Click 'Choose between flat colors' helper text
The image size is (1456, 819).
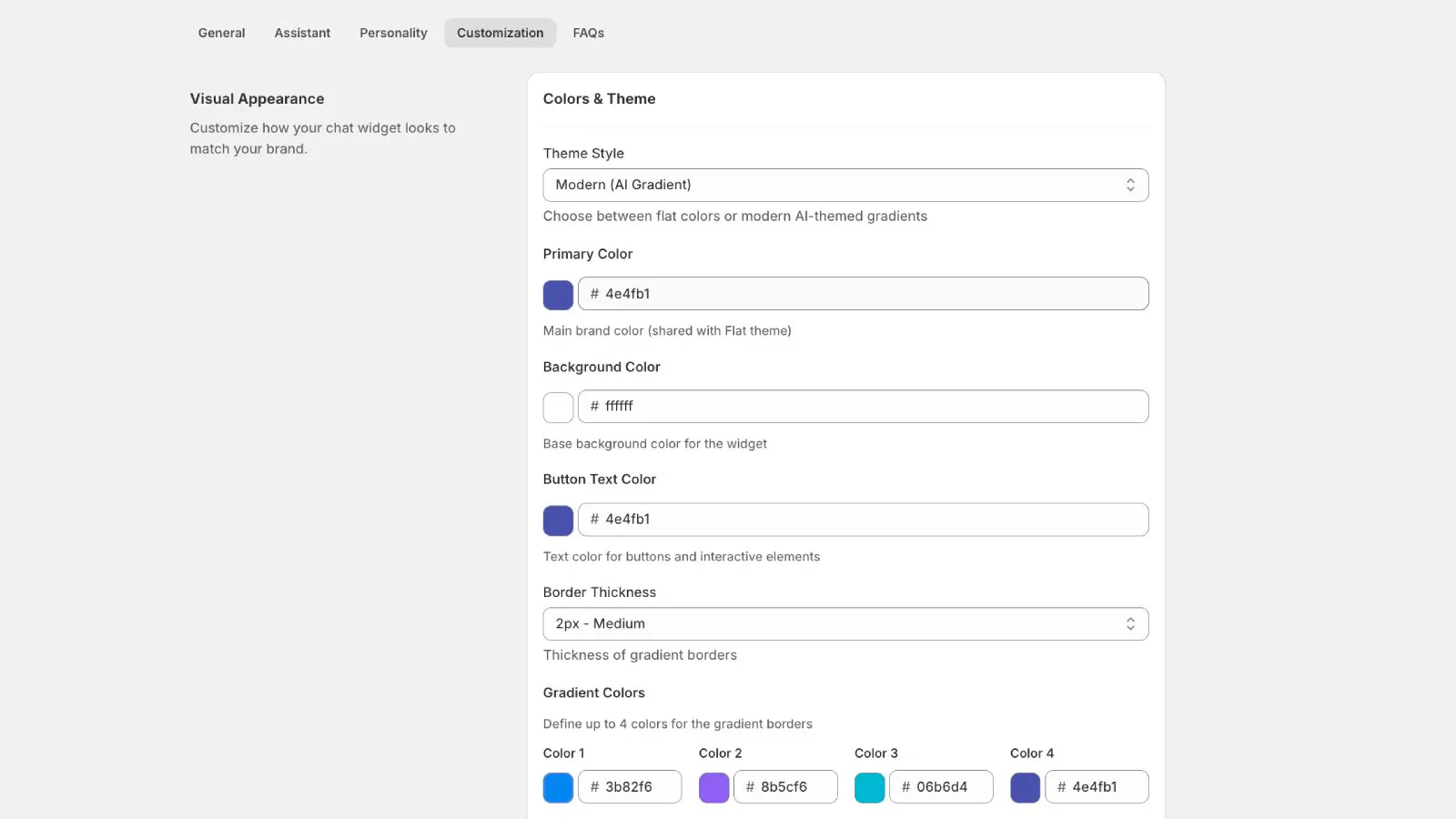click(735, 217)
